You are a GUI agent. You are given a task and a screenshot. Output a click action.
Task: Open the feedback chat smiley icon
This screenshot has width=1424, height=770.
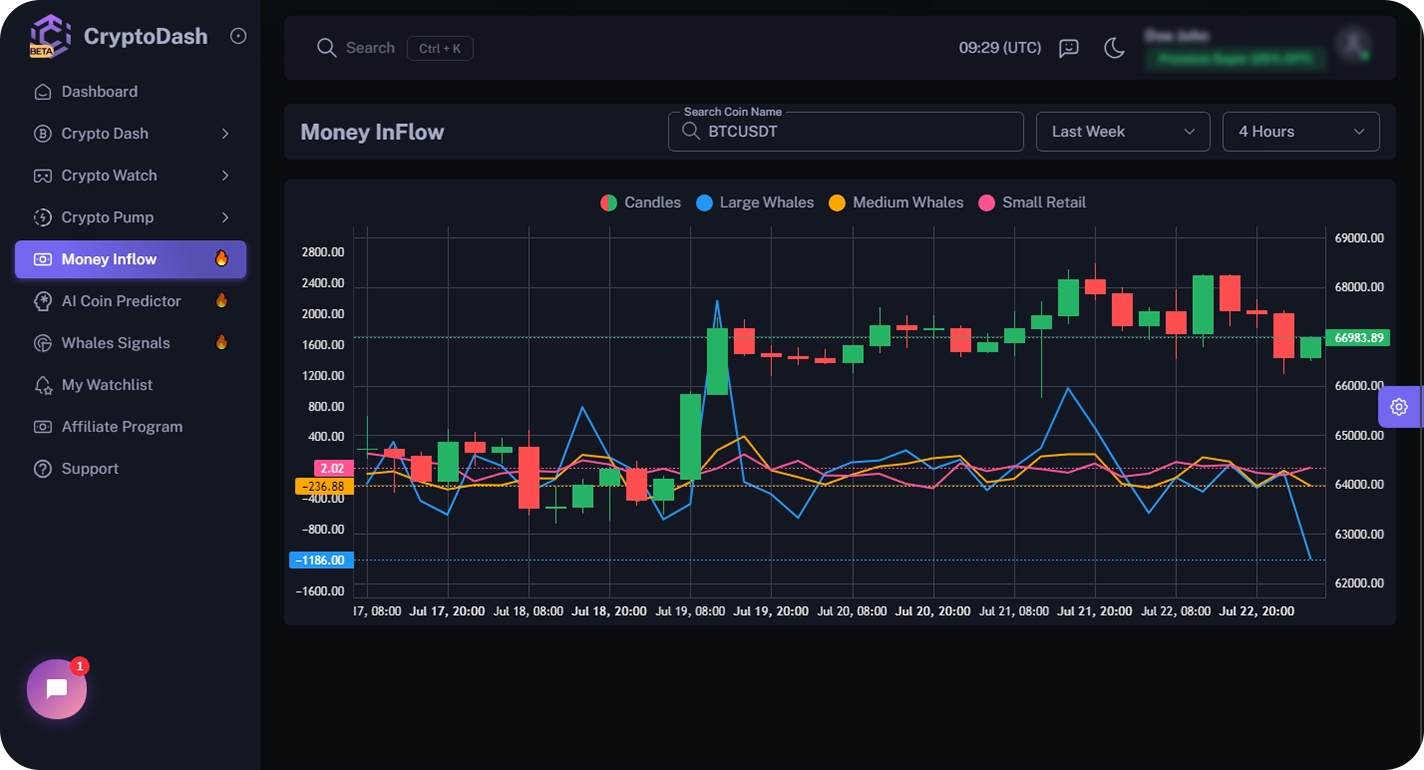[1069, 48]
